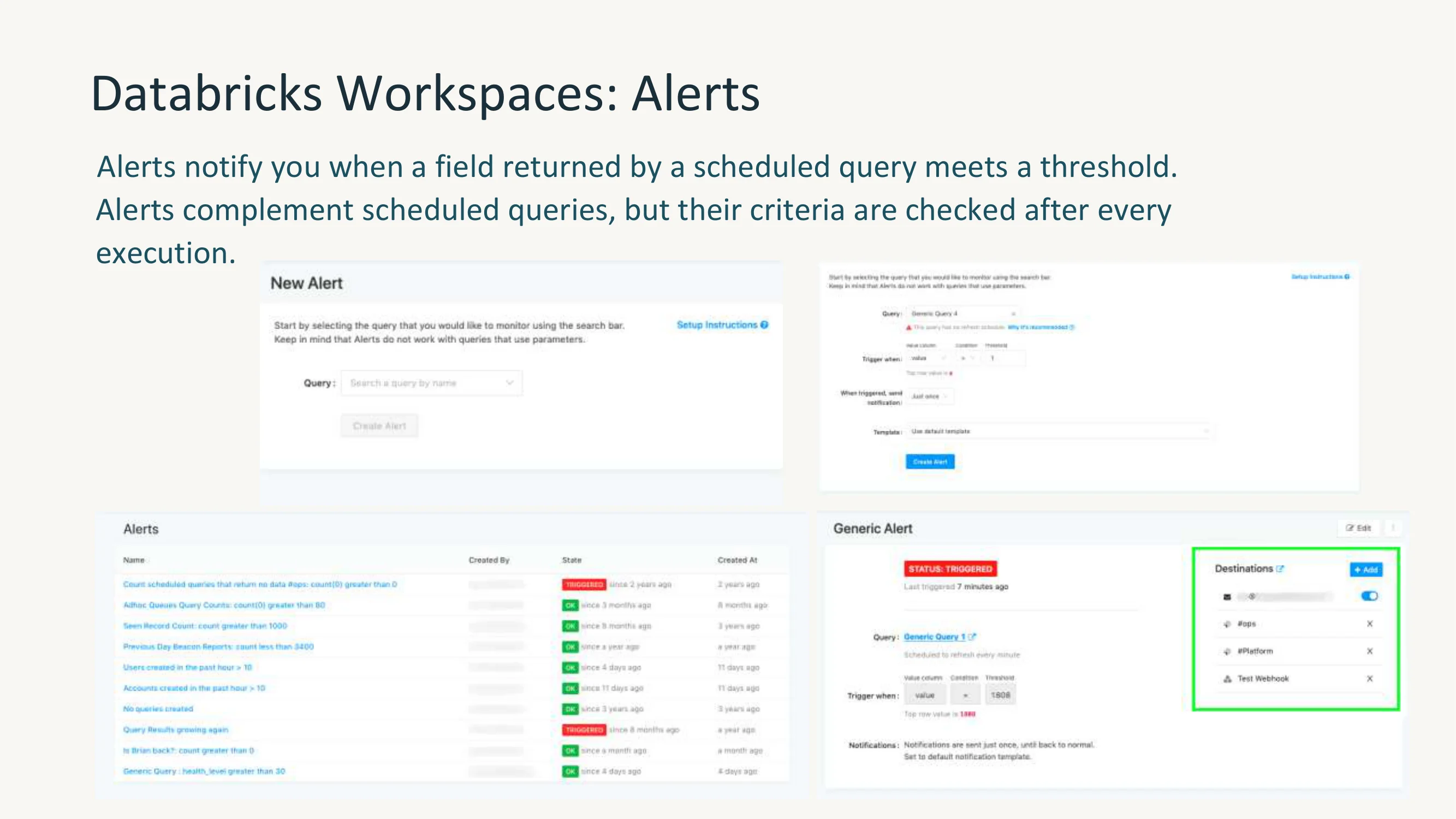Viewport: 1456px width, 819px height.
Task: Open the Use default template dropdown
Action: pos(1060,431)
